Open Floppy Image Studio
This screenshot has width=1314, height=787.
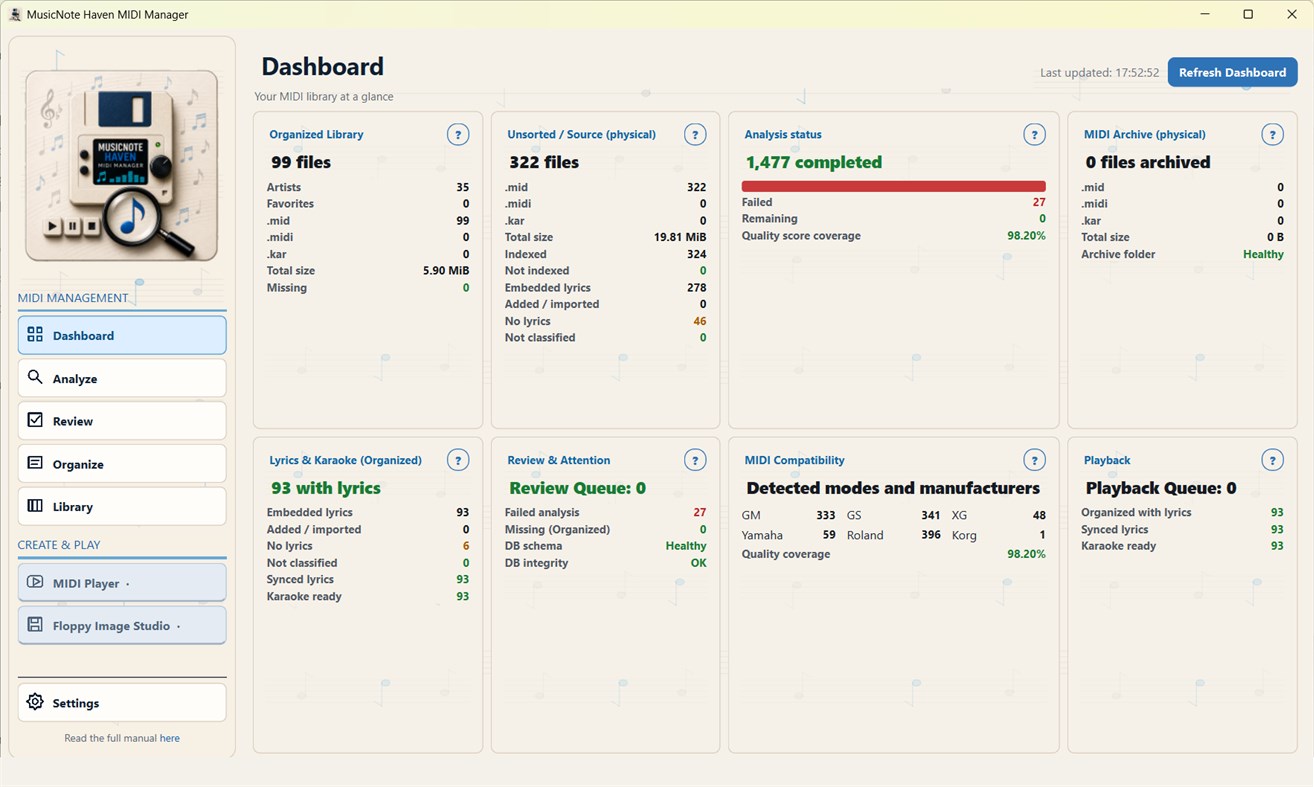[122, 625]
